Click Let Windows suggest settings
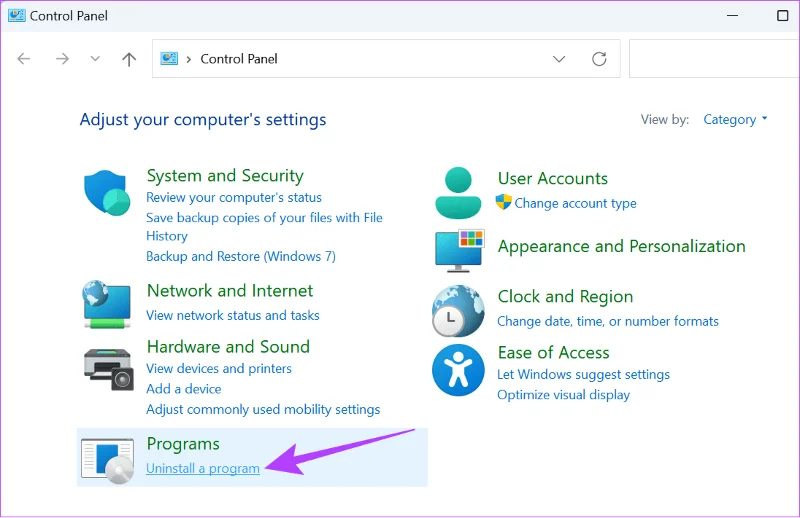 (x=583, y=375)
